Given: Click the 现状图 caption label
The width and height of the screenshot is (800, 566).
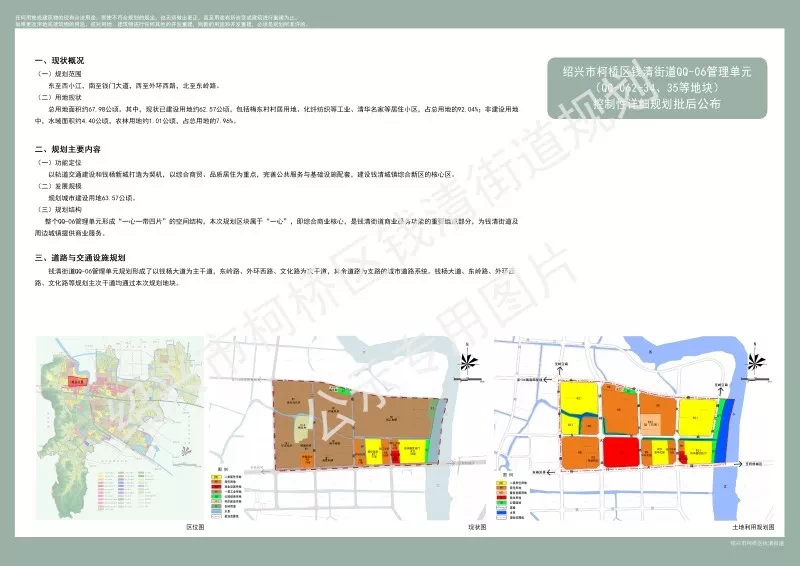Looking at the screenshot, I should (x=476, y=525).
